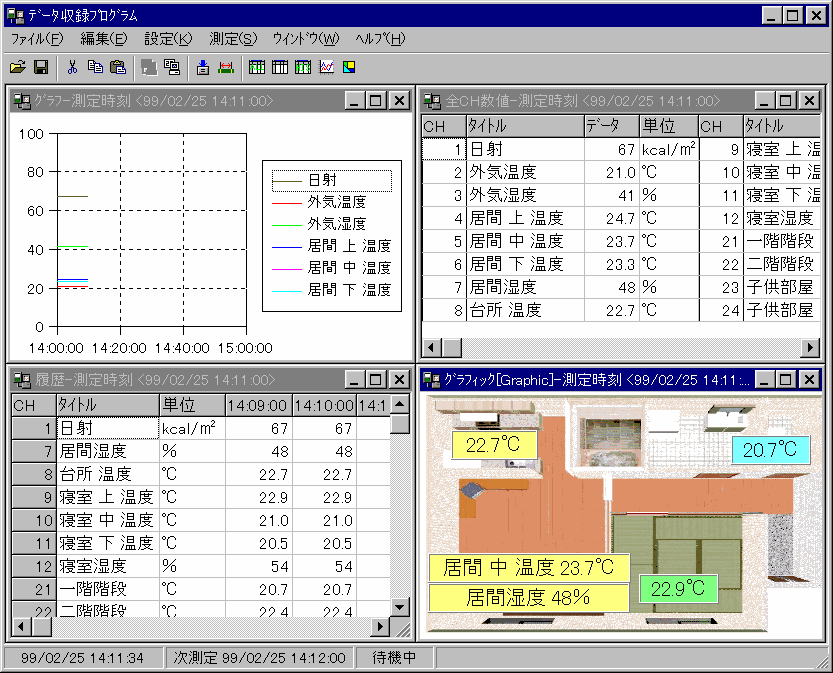Click 14:09:00 column header in 履歴 window
The height and width of the screenshot is (673, 833).
(259, 405)
